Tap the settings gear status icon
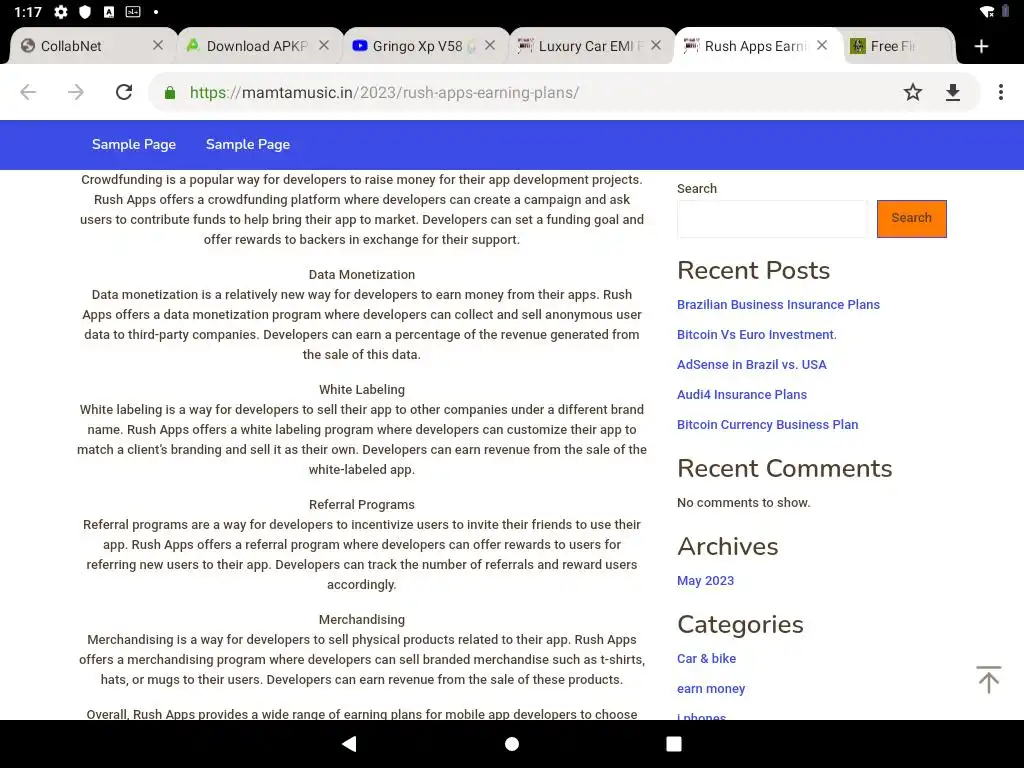 [61, 12]
